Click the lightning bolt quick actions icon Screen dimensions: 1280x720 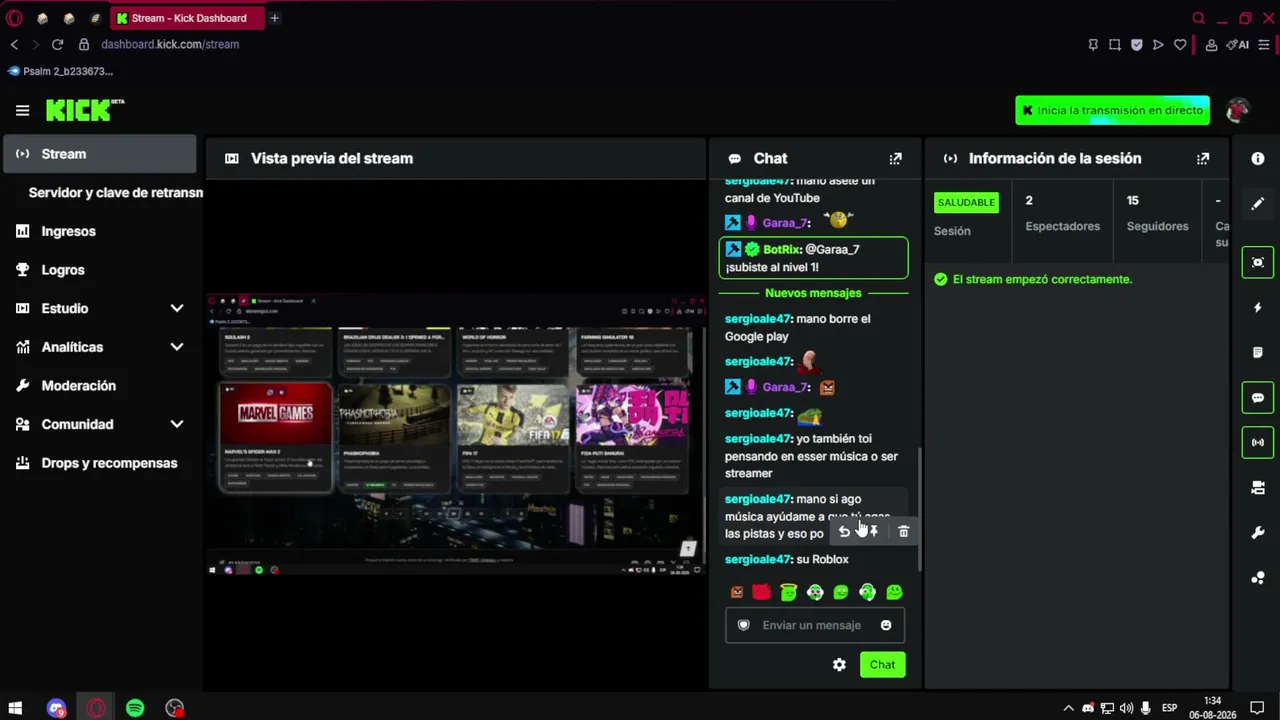(x=1258, y=308)
